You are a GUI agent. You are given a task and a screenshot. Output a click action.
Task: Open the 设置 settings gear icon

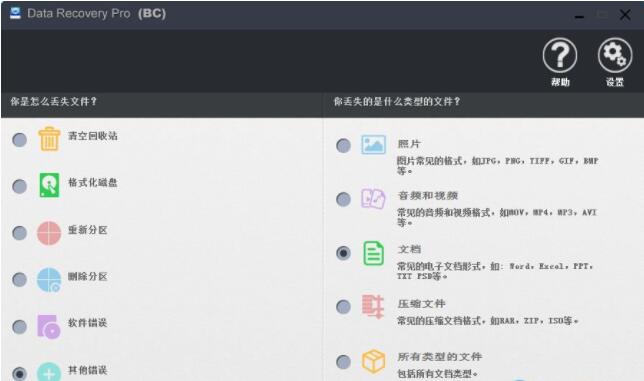[615, 55]
